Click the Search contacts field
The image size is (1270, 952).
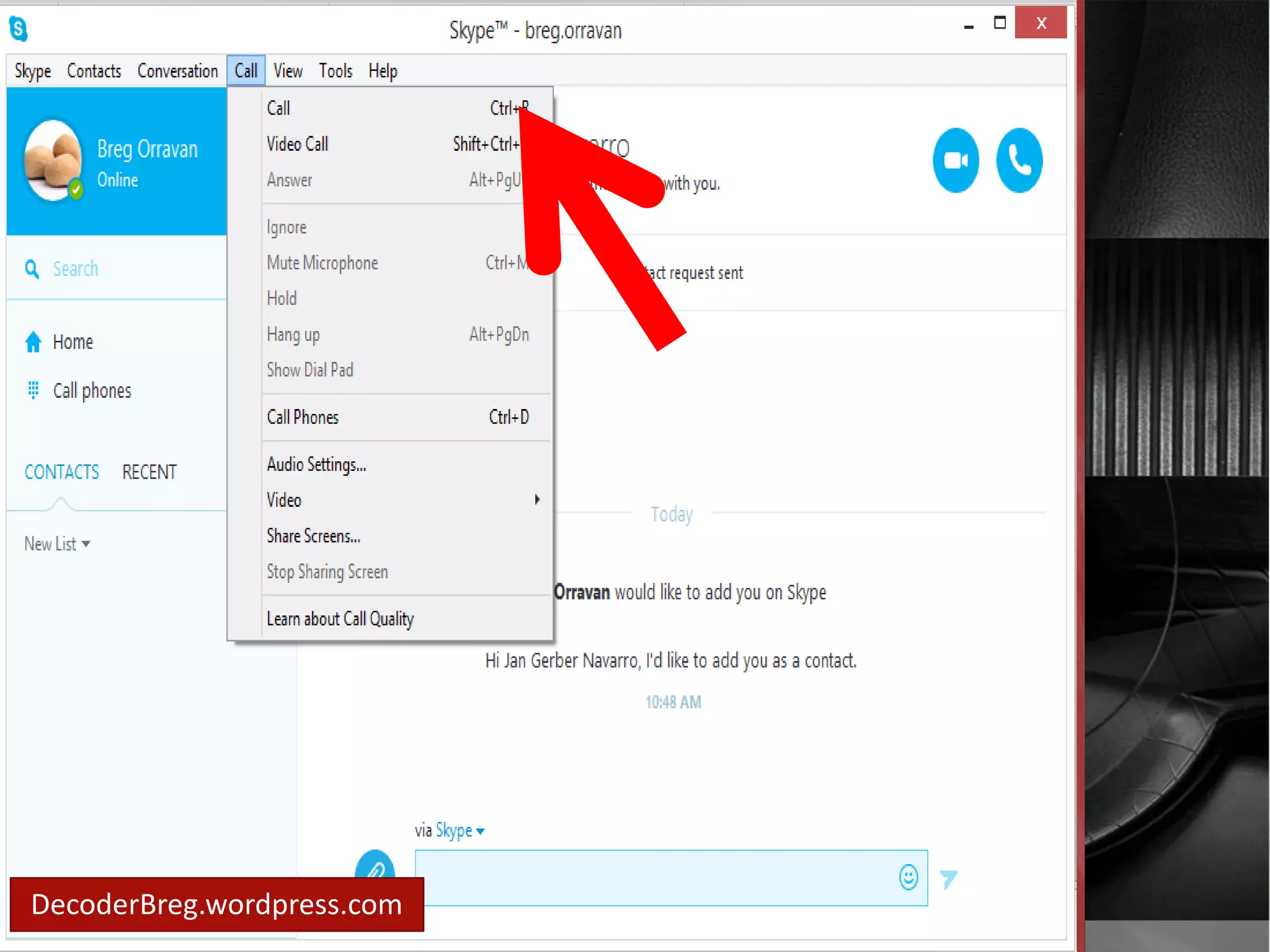[x=117, y=269]
